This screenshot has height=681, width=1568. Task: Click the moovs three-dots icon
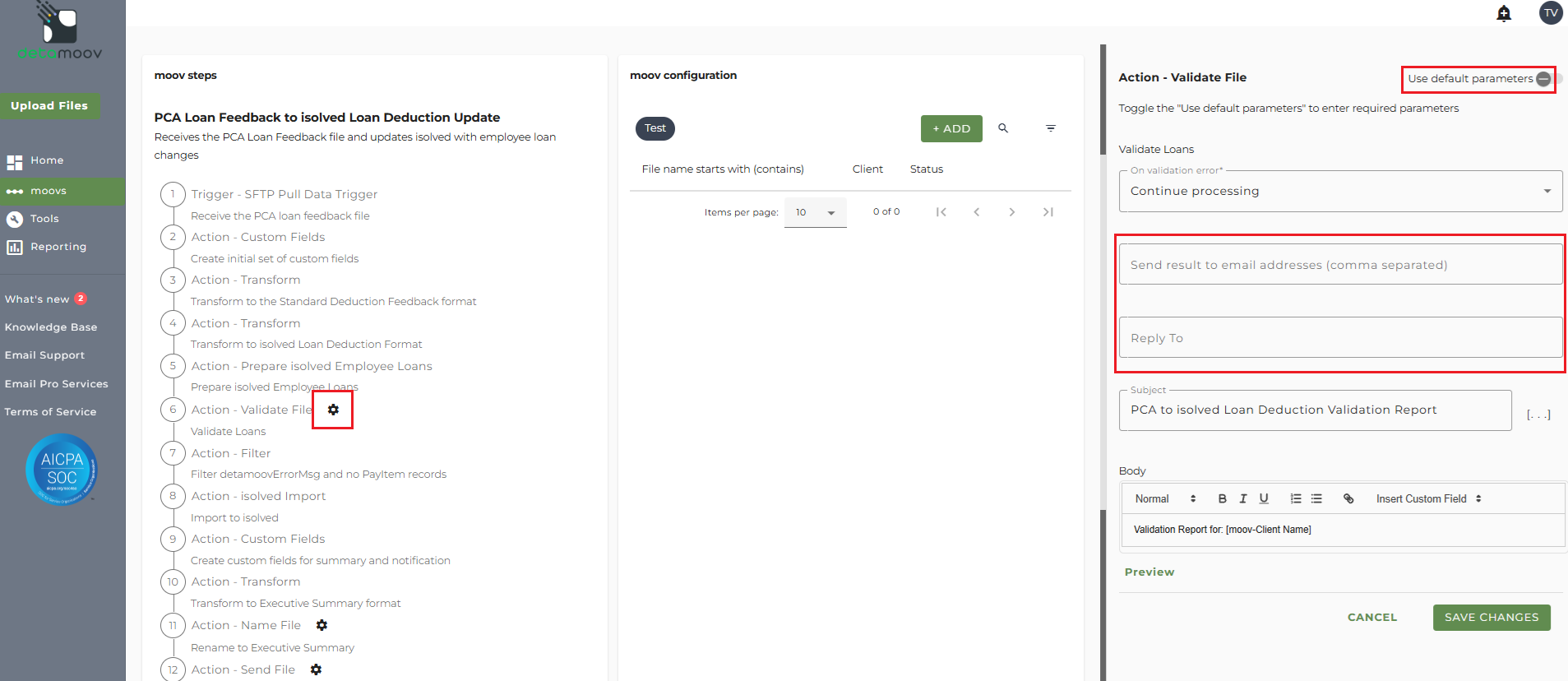point(15,192)
